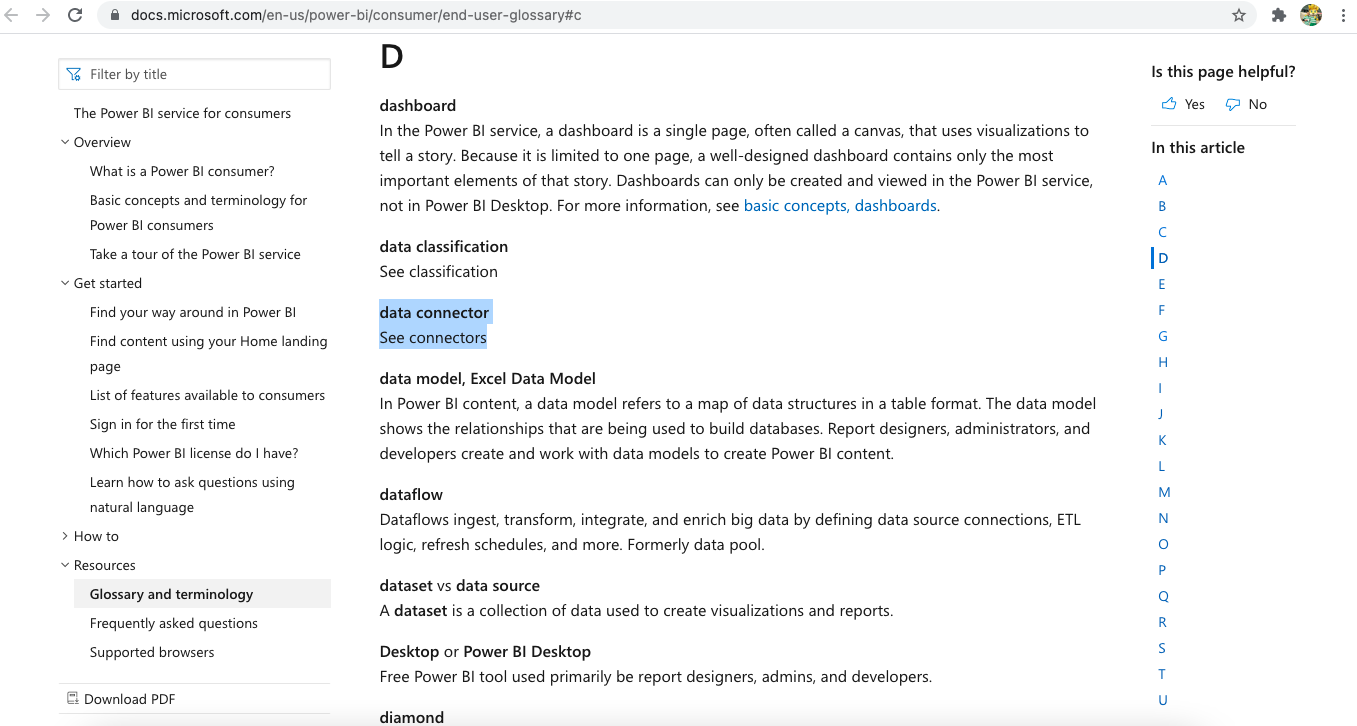The height and width of the screenshot is (726, 1357).
Task: Bookmark this page with the star icon
Action: (1239, 15)
